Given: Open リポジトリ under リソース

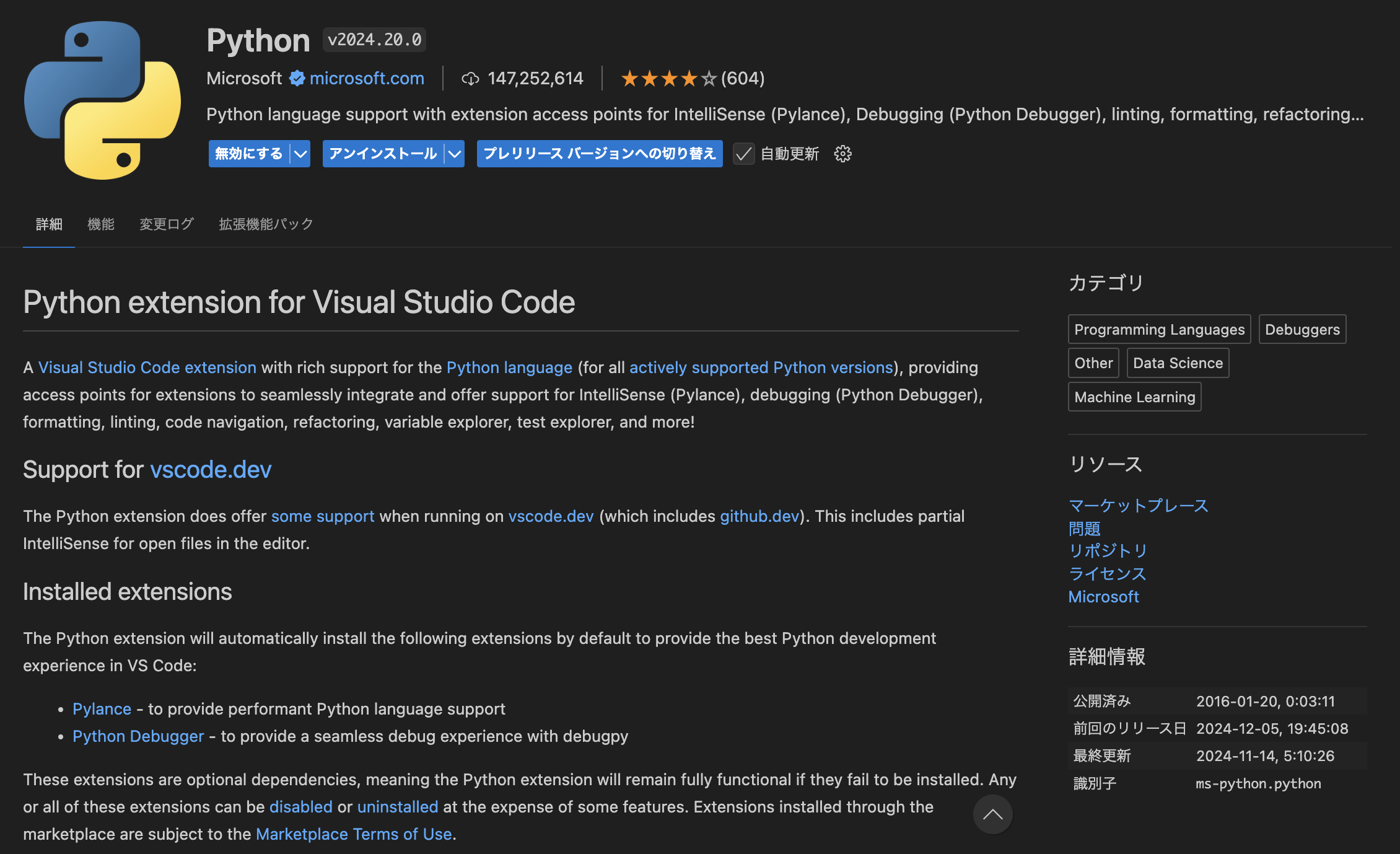Looking at the screenshot, I should click(1107, 550).
